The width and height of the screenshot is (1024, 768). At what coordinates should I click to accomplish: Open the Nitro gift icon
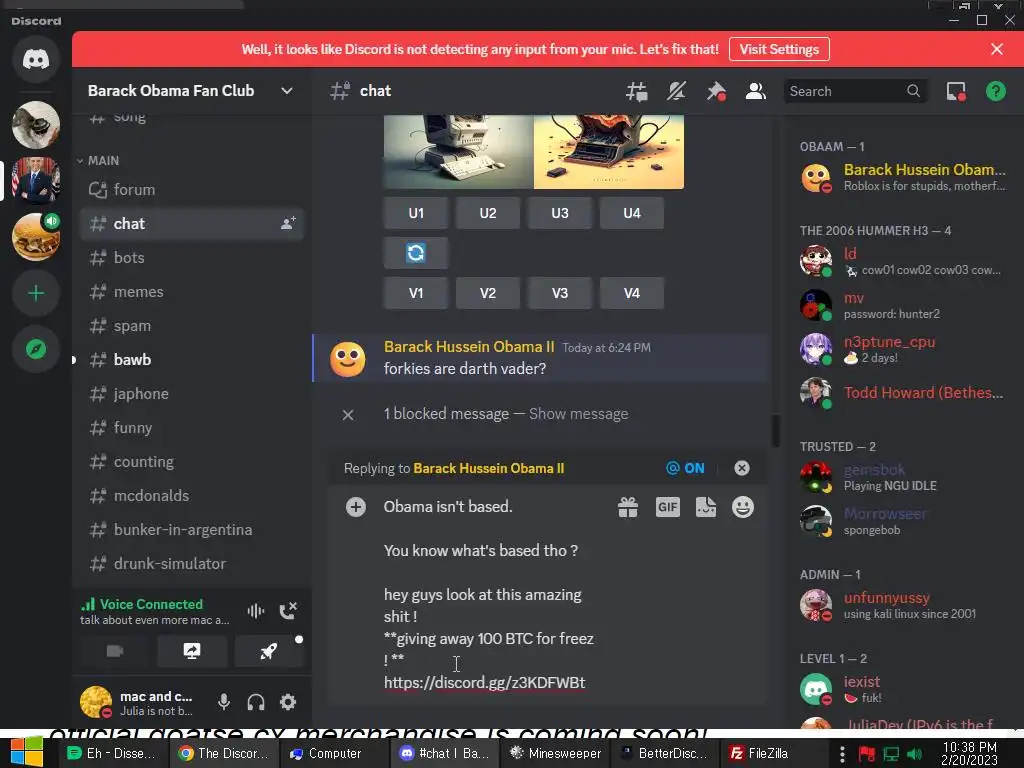(628, 507)
